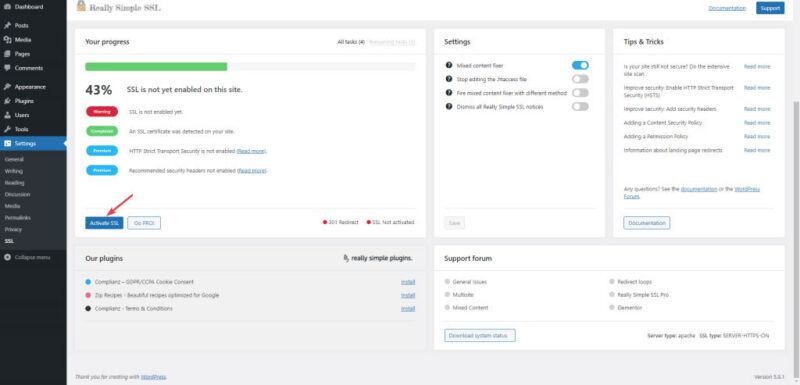The width and height of the screenshot is (800, 385).
Task: Show the Remaining tasks filter
Action: (392, 42)
